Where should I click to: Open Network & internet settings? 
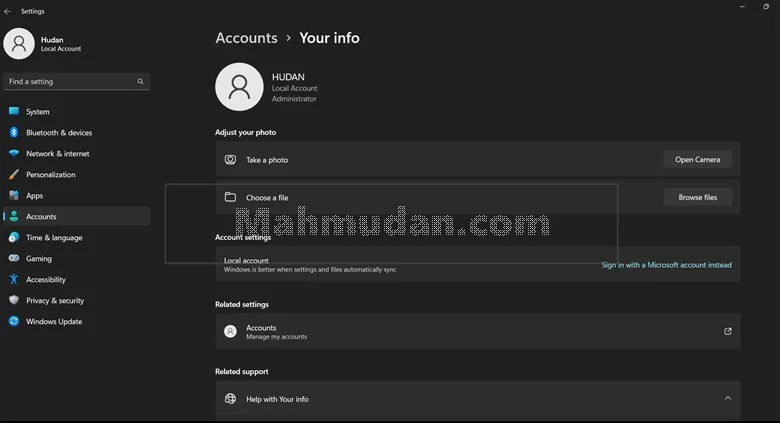pos(77,153)
